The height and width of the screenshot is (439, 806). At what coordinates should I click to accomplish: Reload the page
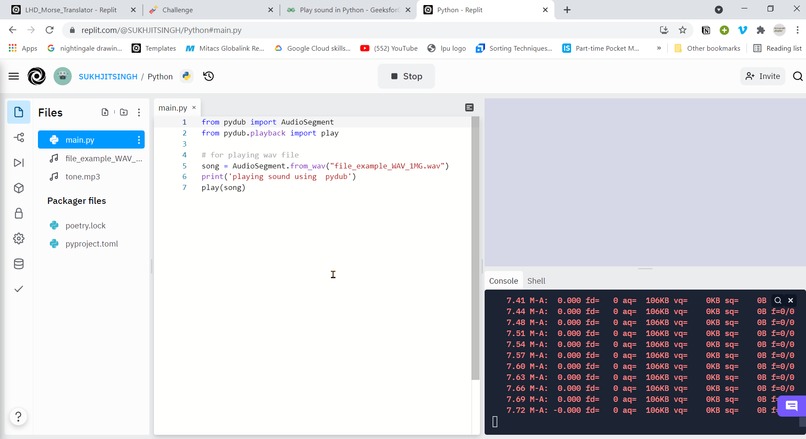coord(49,30)
